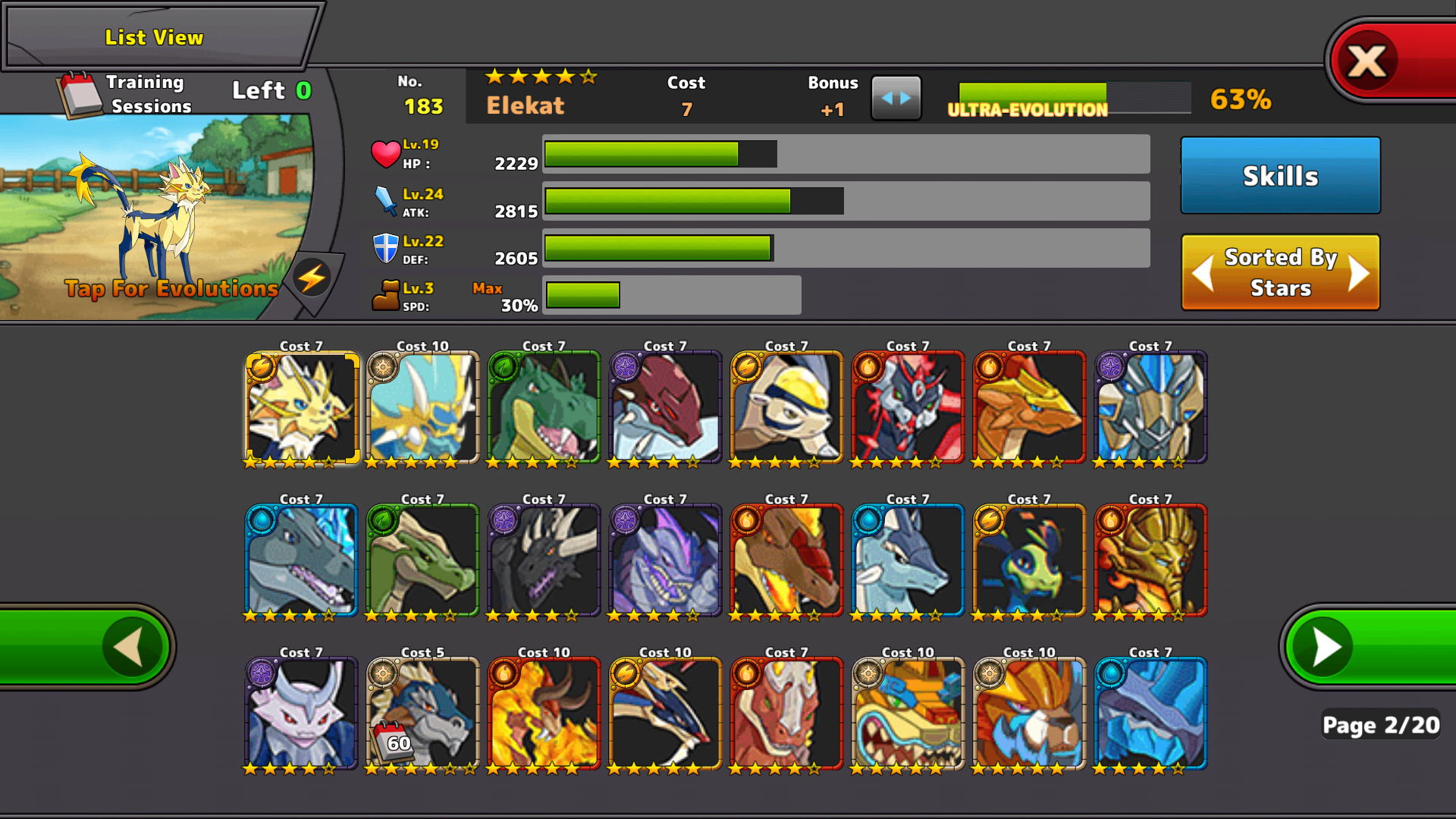Switch to List View tab
This screenshot has height=819, width=1456.
tap(155, 37)
